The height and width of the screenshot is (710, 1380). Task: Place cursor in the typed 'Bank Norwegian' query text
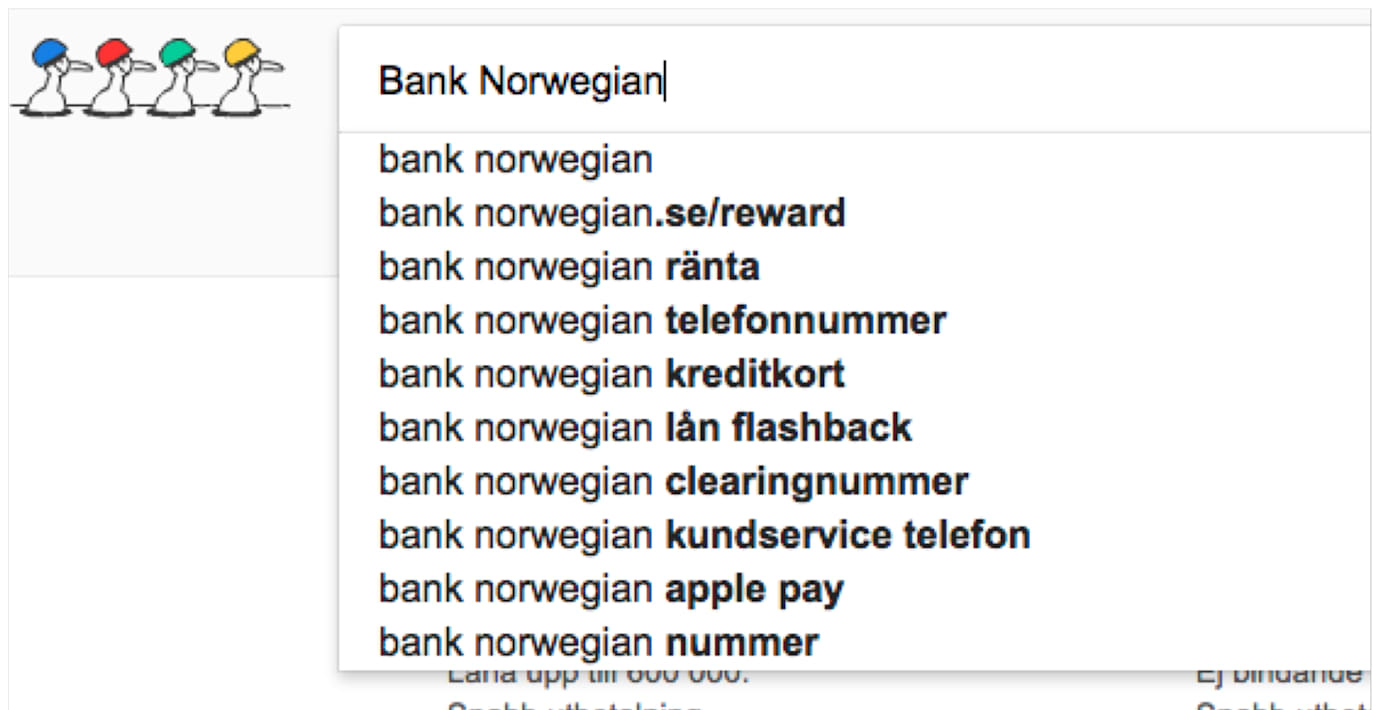[x=519, y=81]
